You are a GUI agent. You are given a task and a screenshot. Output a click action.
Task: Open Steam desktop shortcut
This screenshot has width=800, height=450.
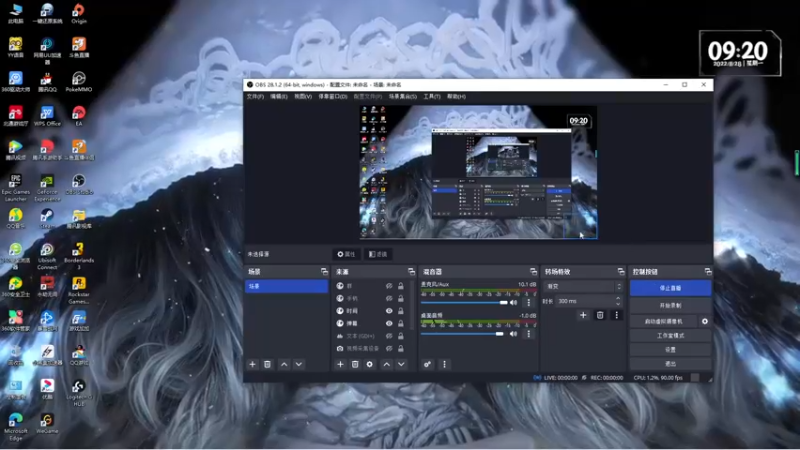(47, 218)
